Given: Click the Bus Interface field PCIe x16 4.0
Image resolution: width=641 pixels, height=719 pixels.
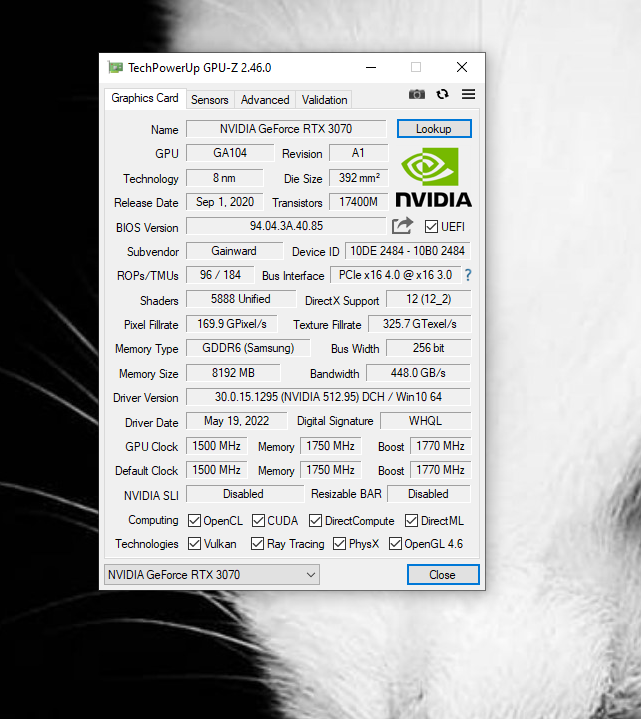Looking at the screenshot, I should [395, 275].
